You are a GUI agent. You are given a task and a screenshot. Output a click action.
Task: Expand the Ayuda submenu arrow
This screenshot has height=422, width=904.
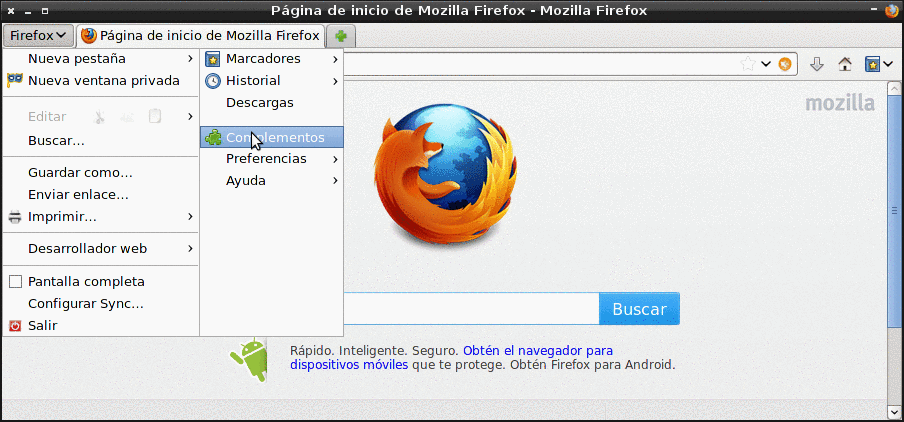point(335,180)
